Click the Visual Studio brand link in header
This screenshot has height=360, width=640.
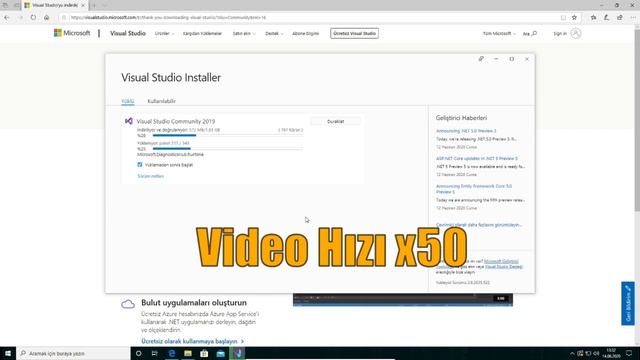128,33
